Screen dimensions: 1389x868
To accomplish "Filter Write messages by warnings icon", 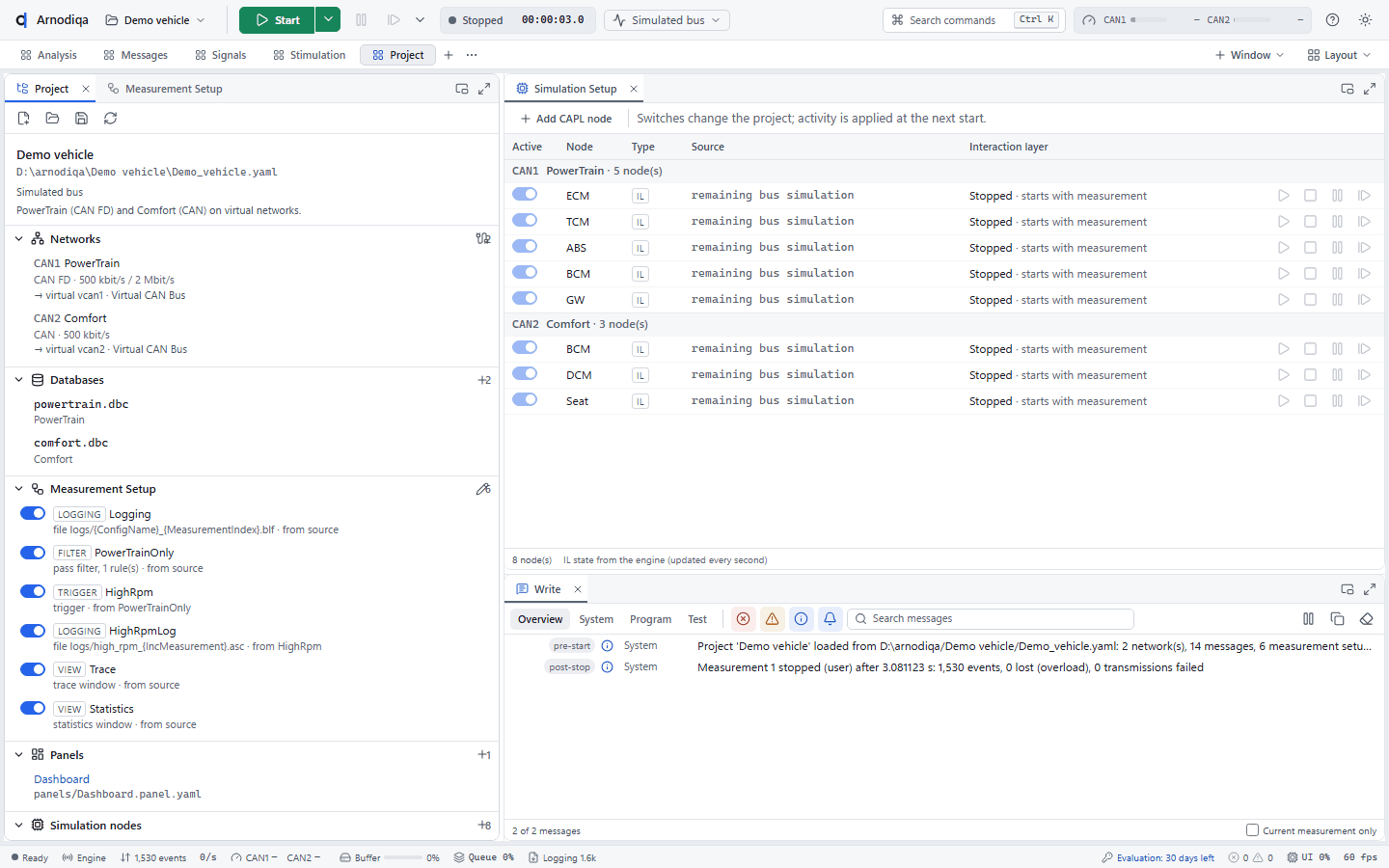I will [x=773, y=619].
